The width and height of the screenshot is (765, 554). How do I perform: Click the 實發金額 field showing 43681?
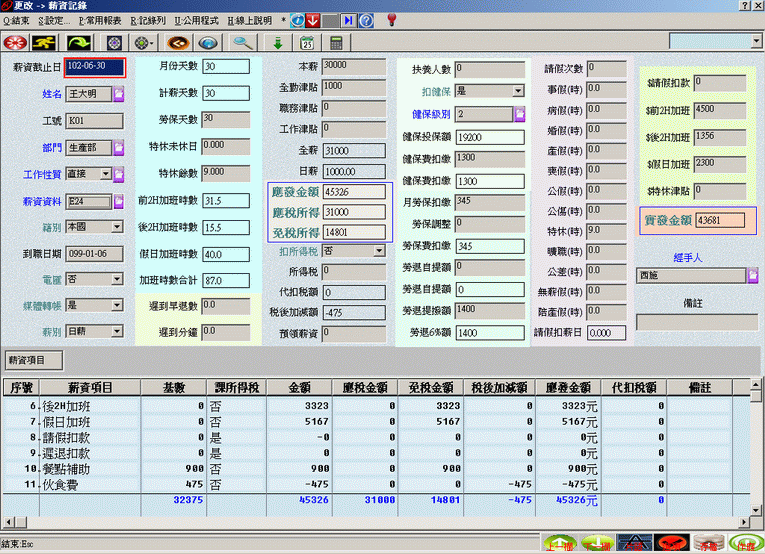(x=720, y=220)
